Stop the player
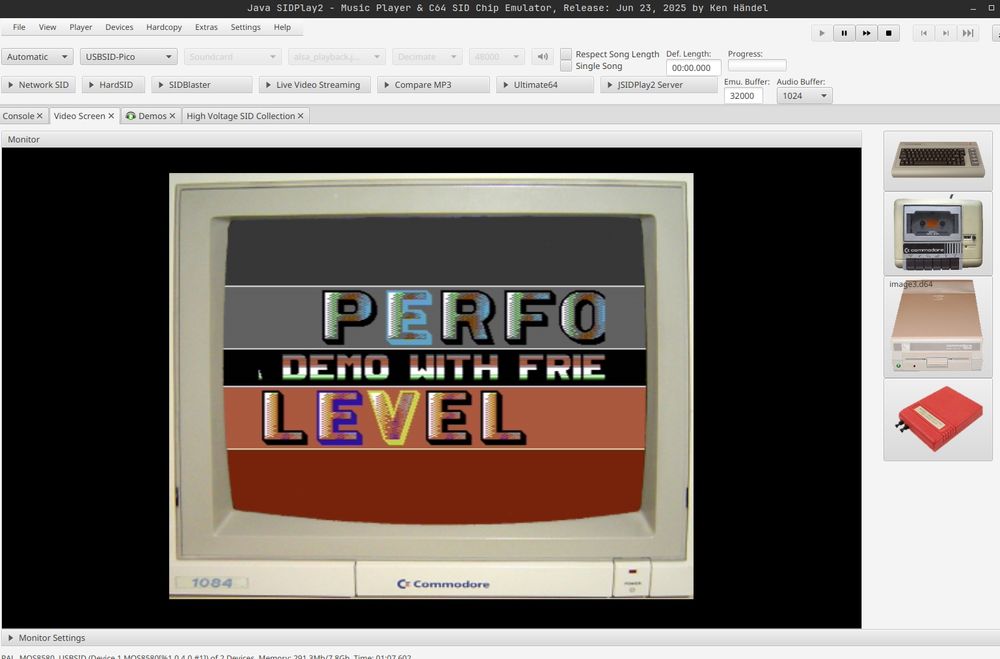Viewport: 1000px width, 659px height. 888,33
